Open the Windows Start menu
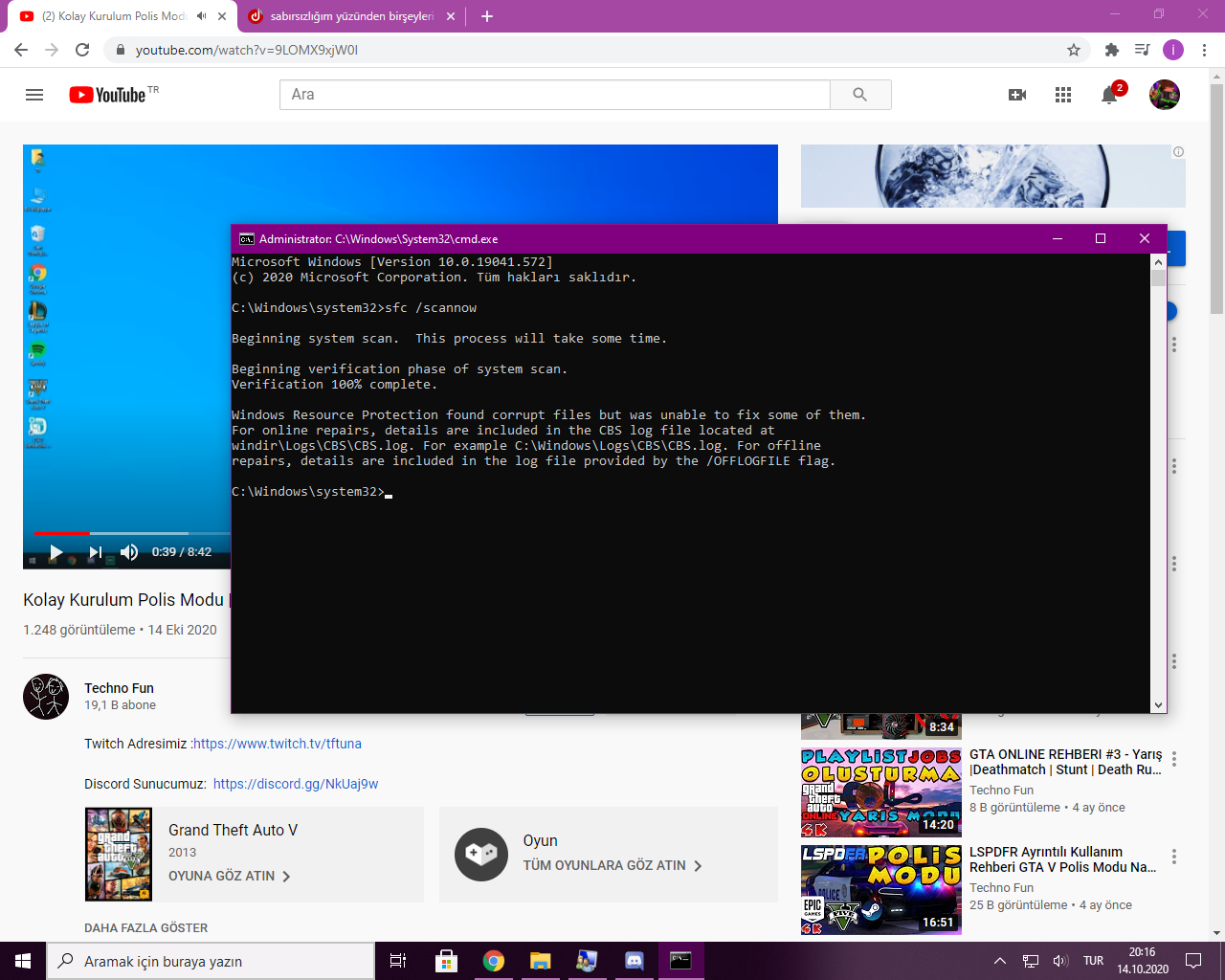Screen dimensions: 1225x980 coord(23,961)
